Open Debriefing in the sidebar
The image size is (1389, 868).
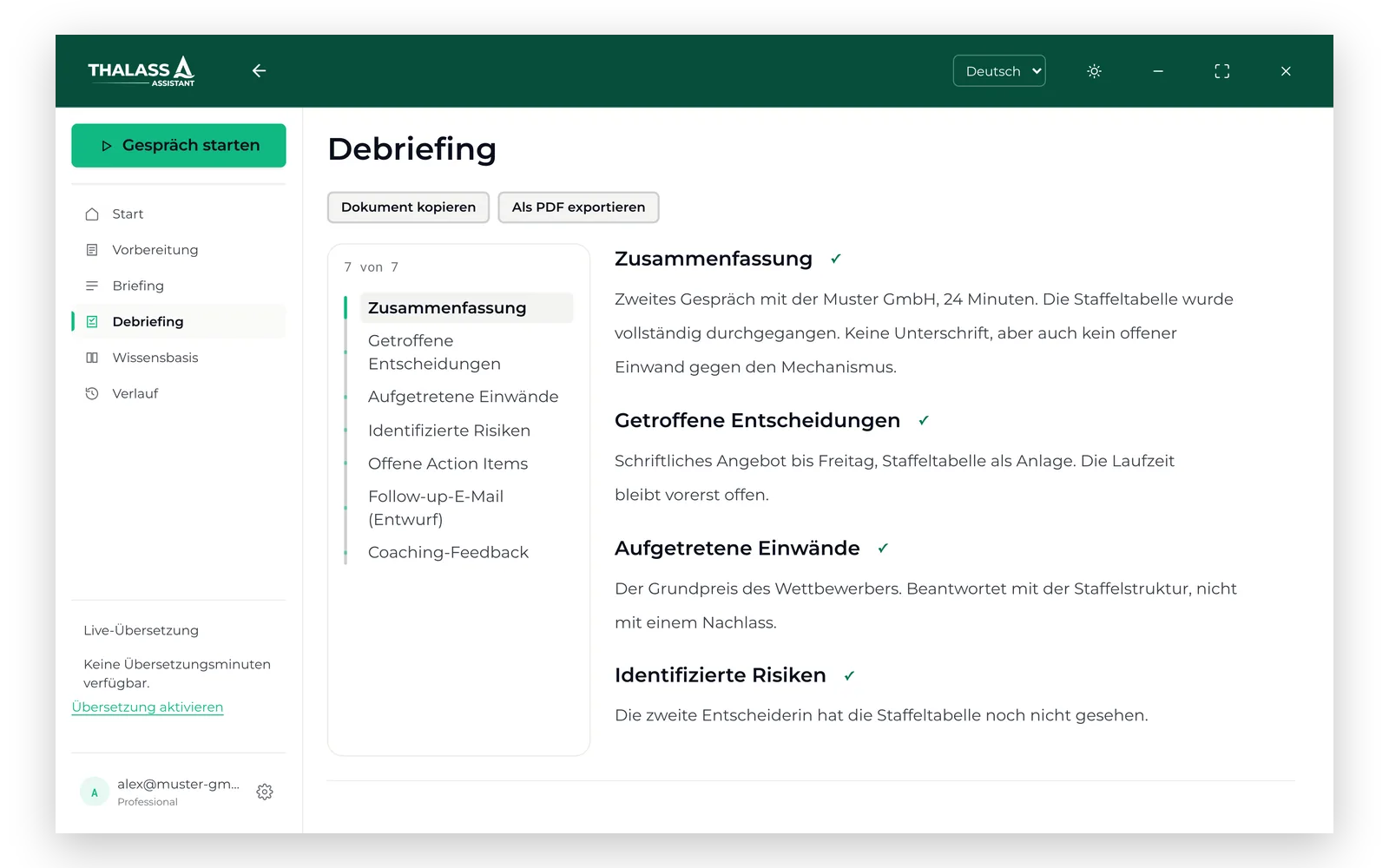[x=179, y=321]
